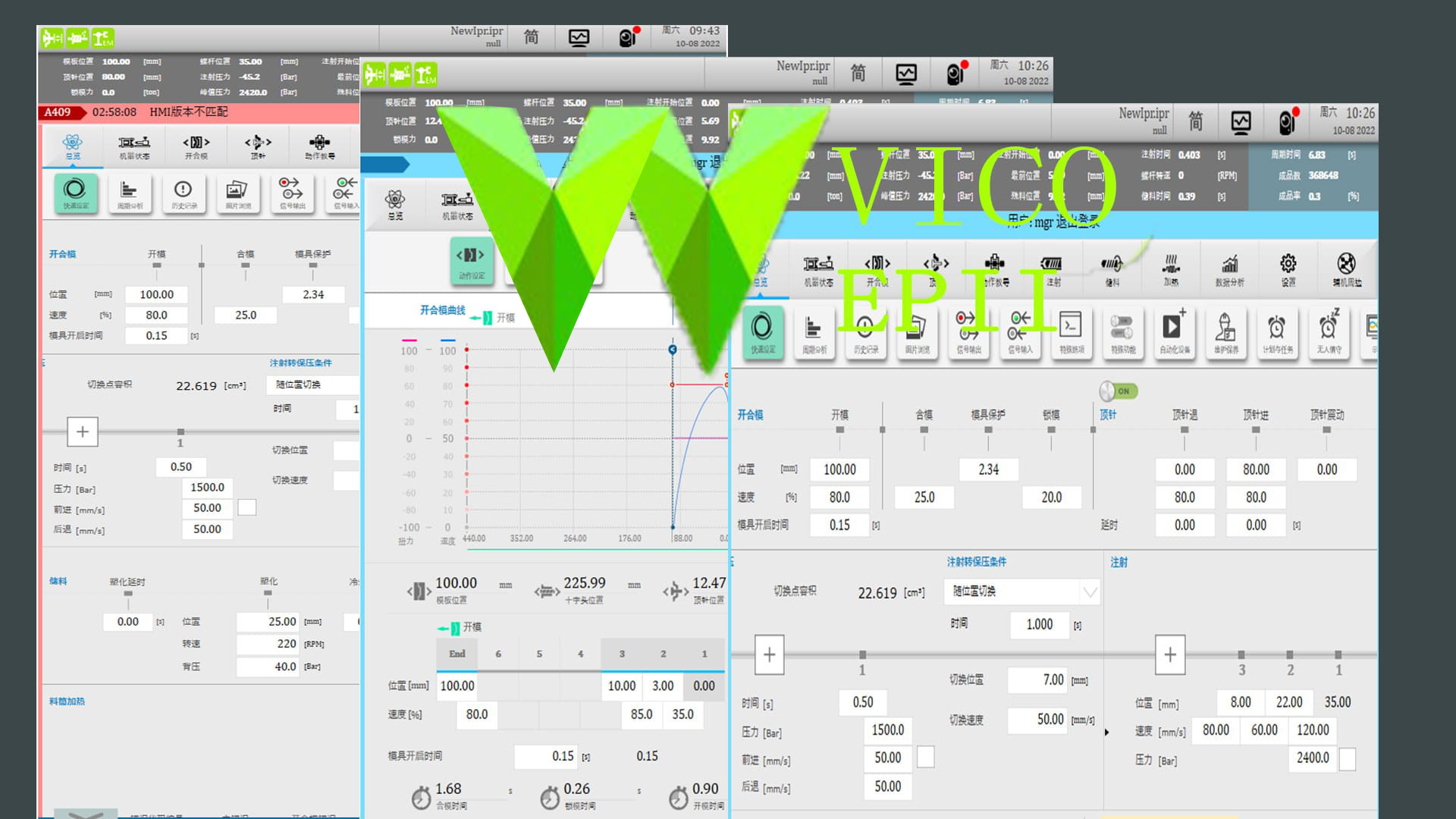Click plus button in the left window

tap(83, 431)
